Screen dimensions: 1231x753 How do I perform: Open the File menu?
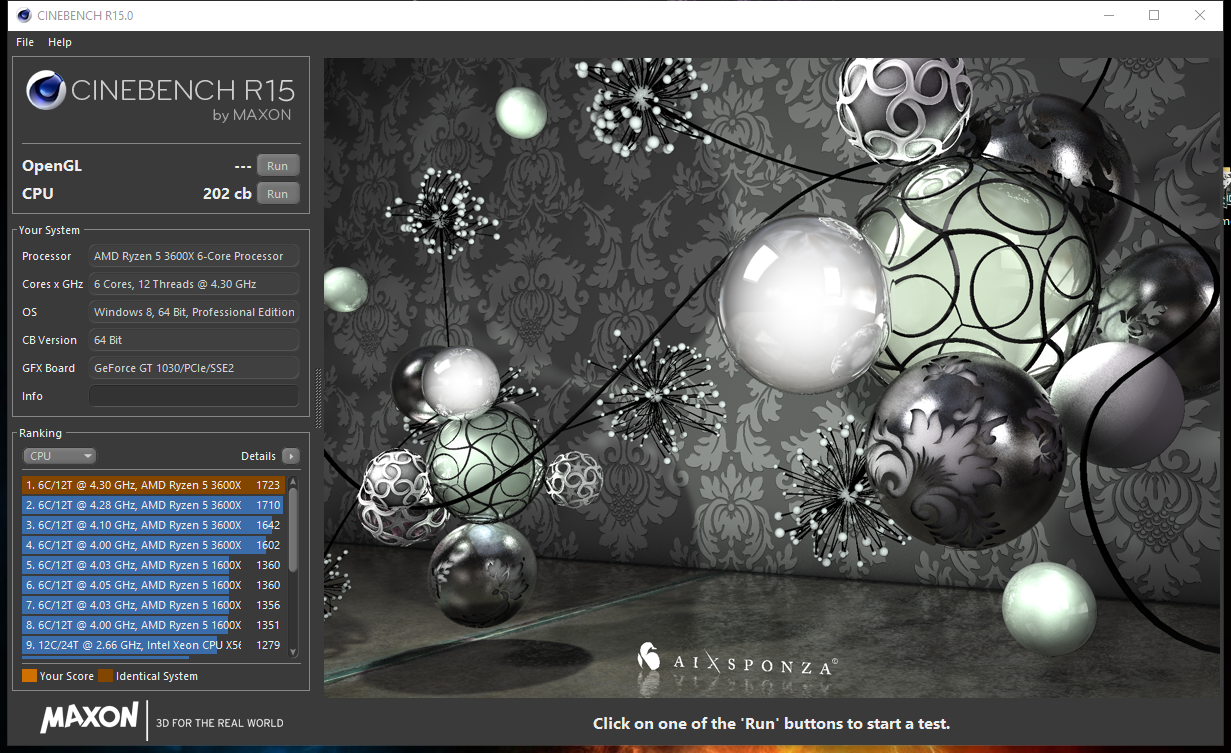point(25,42)
